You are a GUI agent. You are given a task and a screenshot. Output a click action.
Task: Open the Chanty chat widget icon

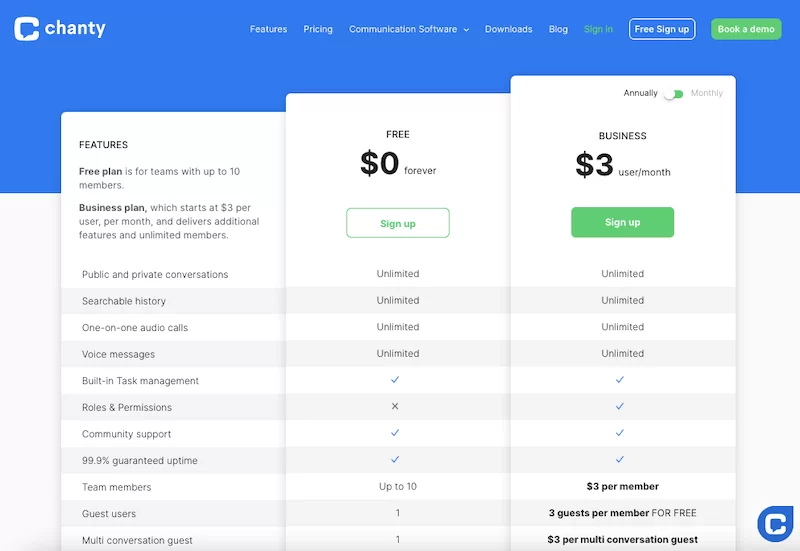click(775, 523)
